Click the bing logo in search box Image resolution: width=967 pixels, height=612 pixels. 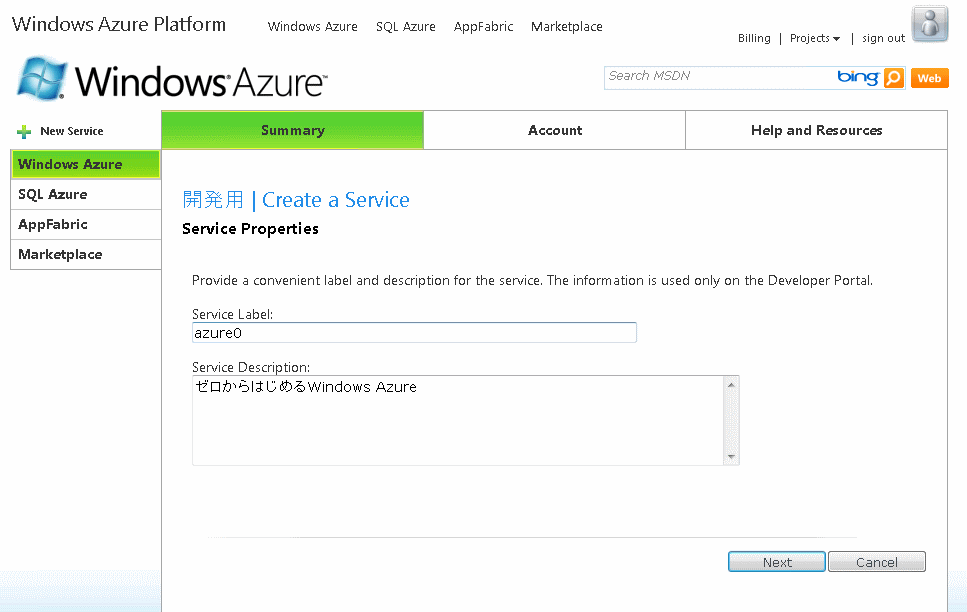[x=858, y=77]
